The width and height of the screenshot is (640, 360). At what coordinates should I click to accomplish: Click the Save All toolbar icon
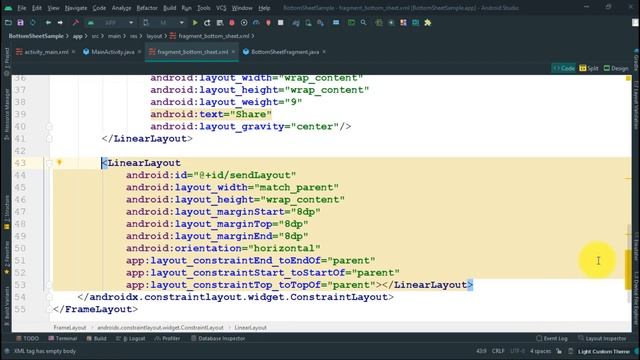coord(20,23)
